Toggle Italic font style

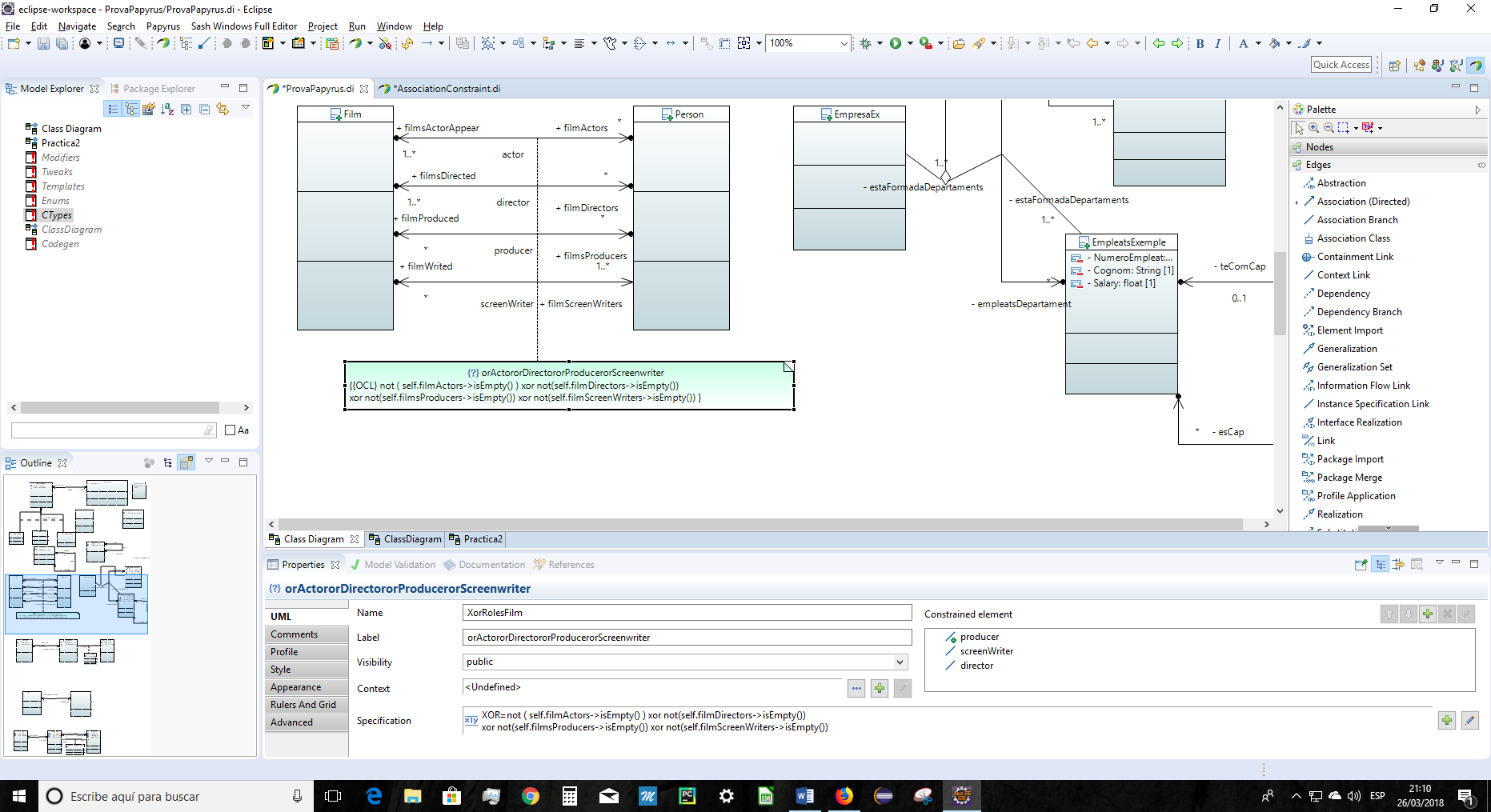[1217, 43]
